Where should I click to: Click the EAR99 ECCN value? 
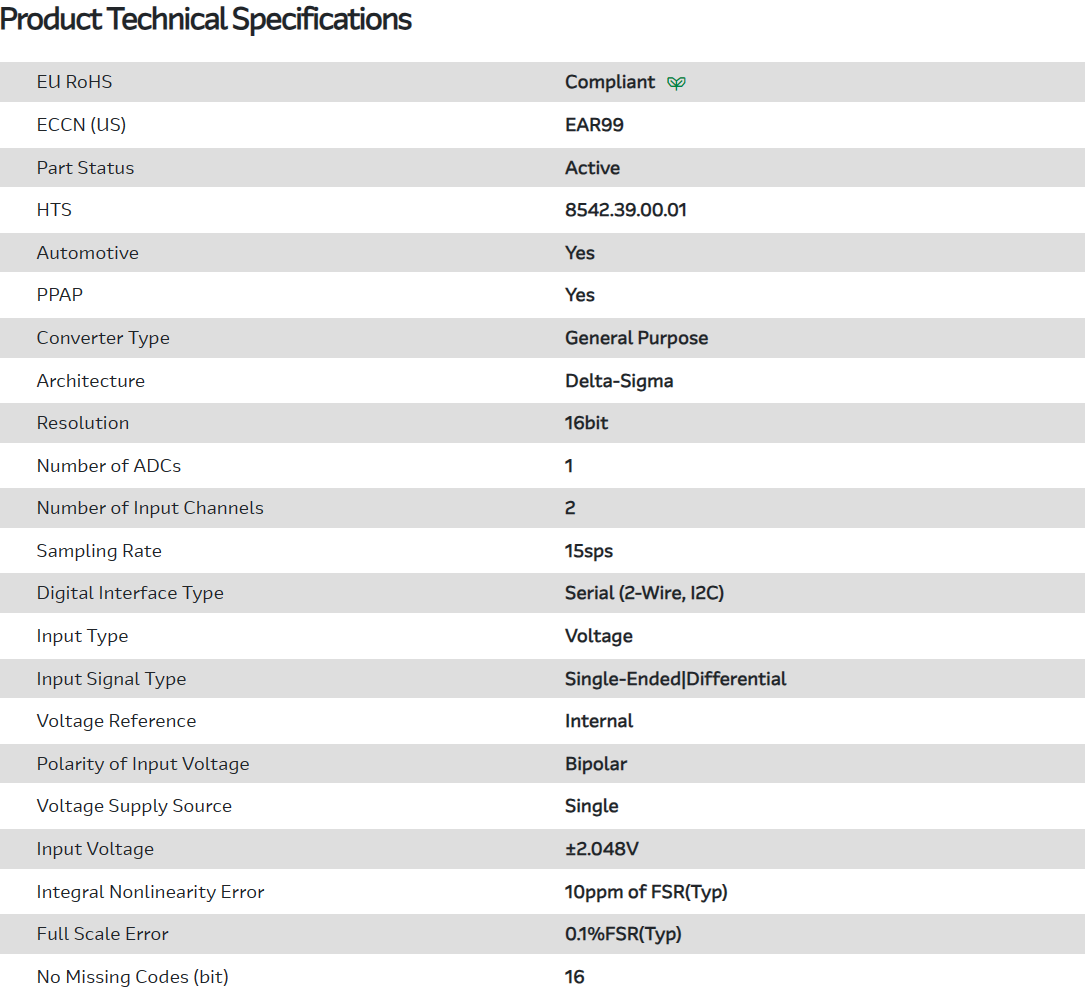(594, 125)
